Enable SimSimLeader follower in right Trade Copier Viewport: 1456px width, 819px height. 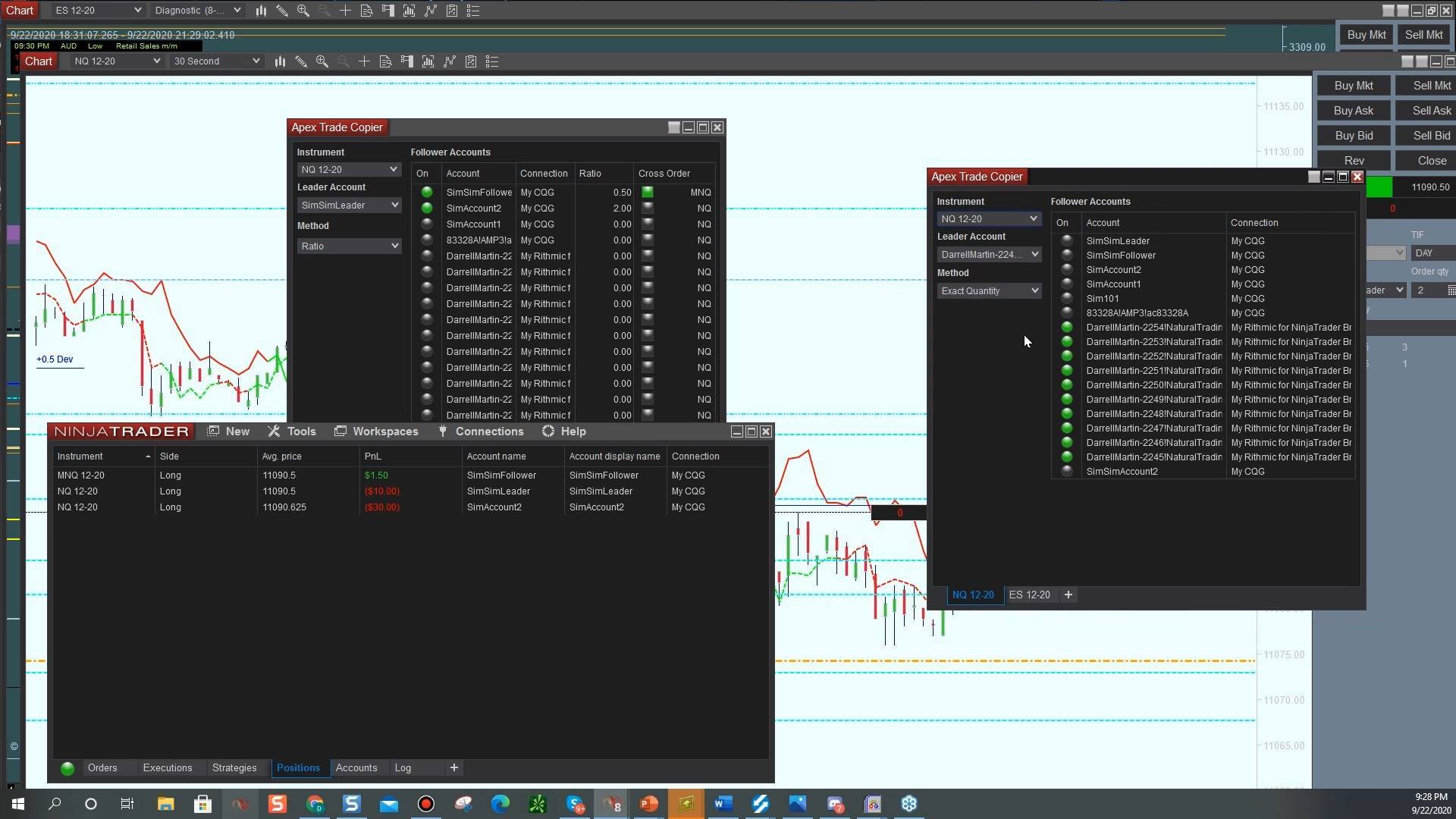(x=1067, y=241)
